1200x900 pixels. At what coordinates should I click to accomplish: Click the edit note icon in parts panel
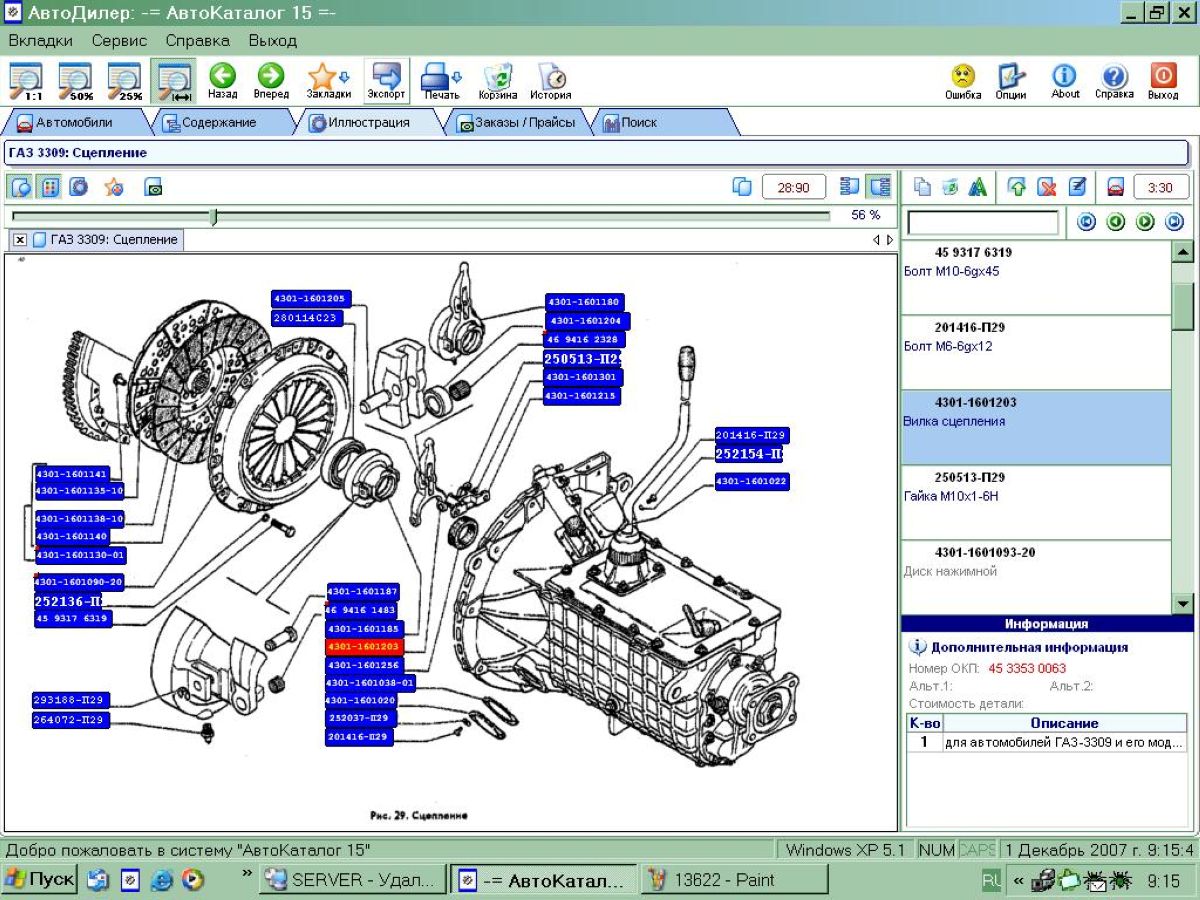[x=1077, y=187]
